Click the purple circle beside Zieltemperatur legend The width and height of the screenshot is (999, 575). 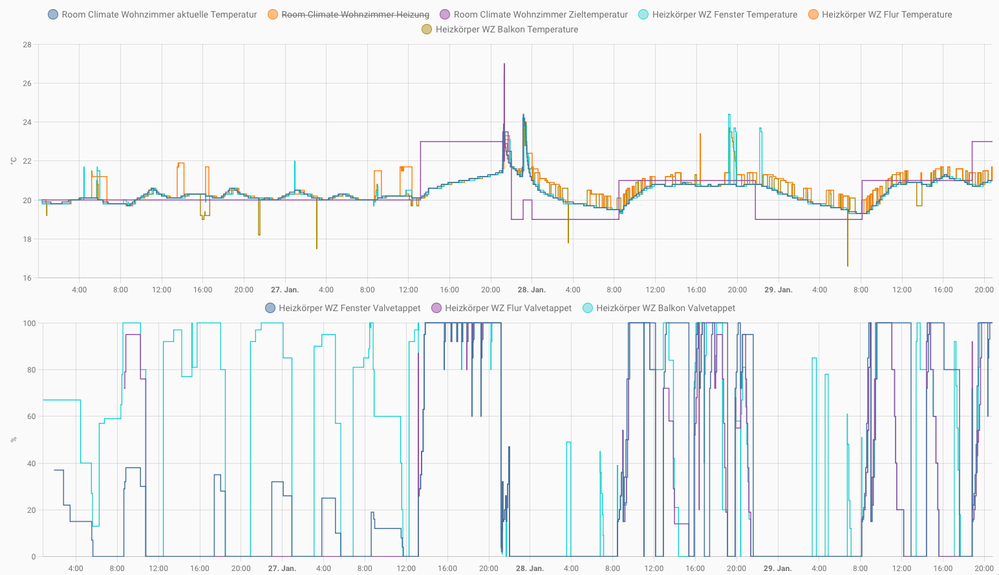coord(445,15)
